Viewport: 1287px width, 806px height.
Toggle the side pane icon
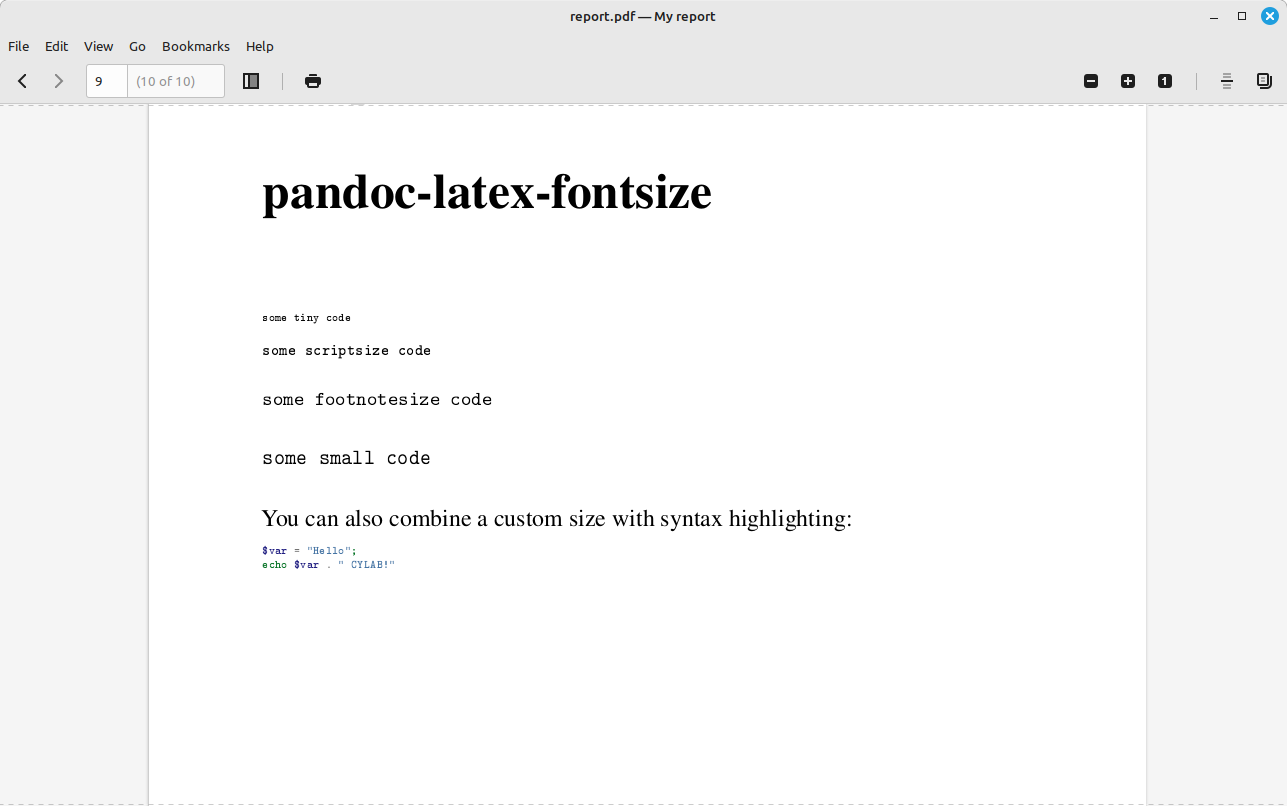point(251,81)
